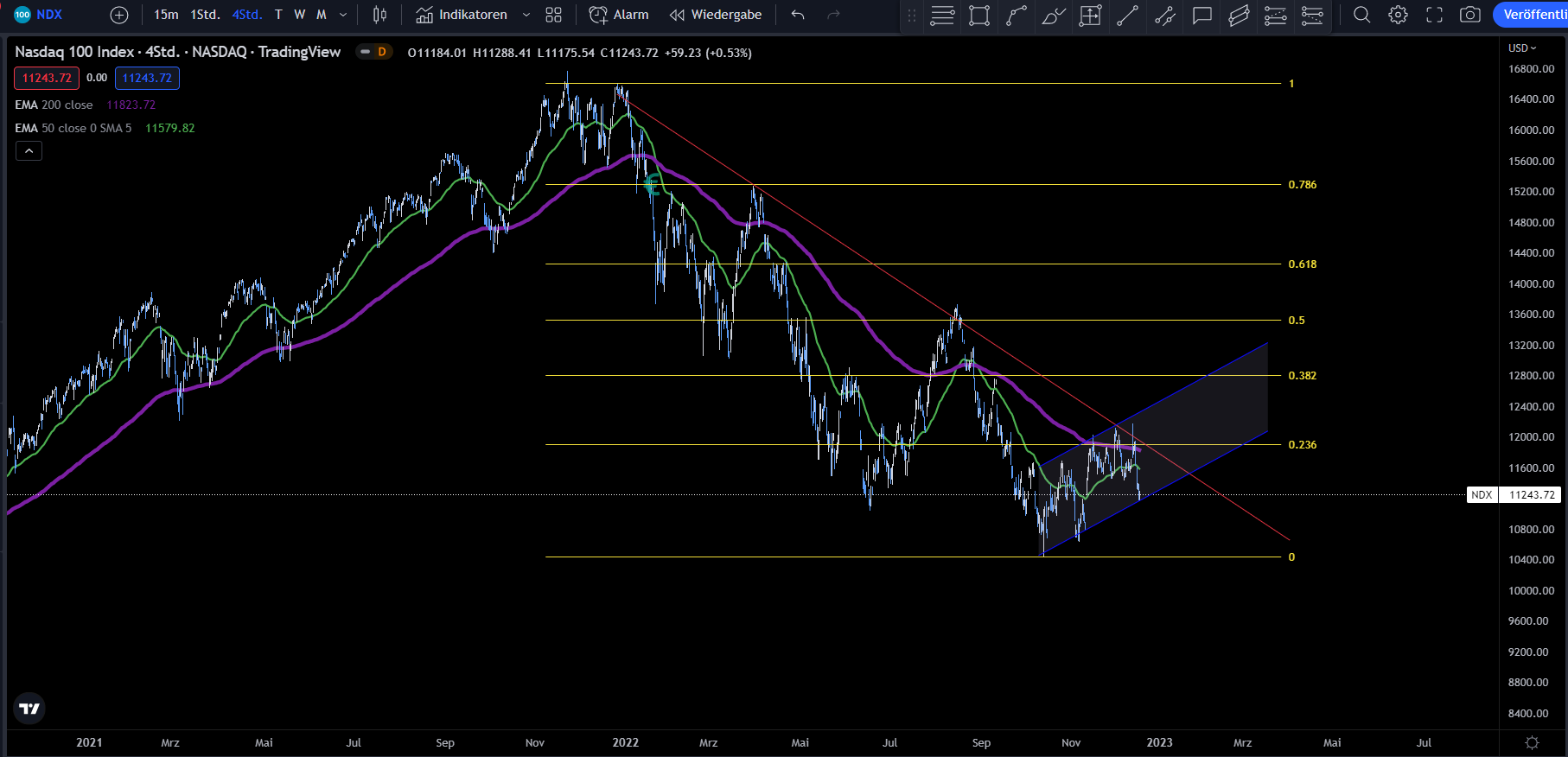Select the extended line tool

(x=1165, y=15)
